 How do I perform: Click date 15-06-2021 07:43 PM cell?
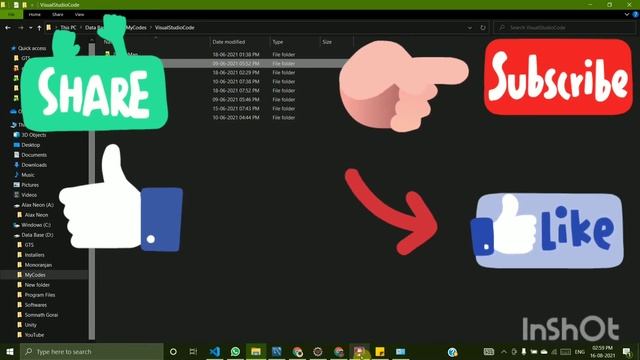236,109
